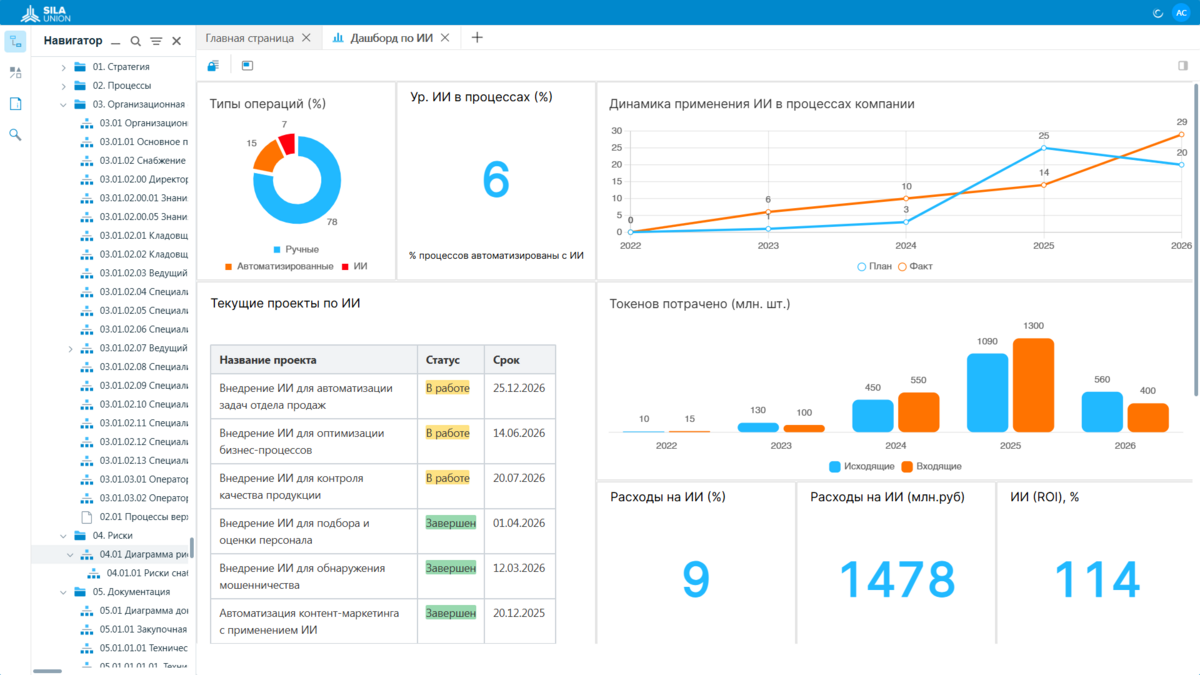The height and width of the screenshot is (675, 1200).
Task: Expand the 01. Стратегия folder
Action: 64,67
